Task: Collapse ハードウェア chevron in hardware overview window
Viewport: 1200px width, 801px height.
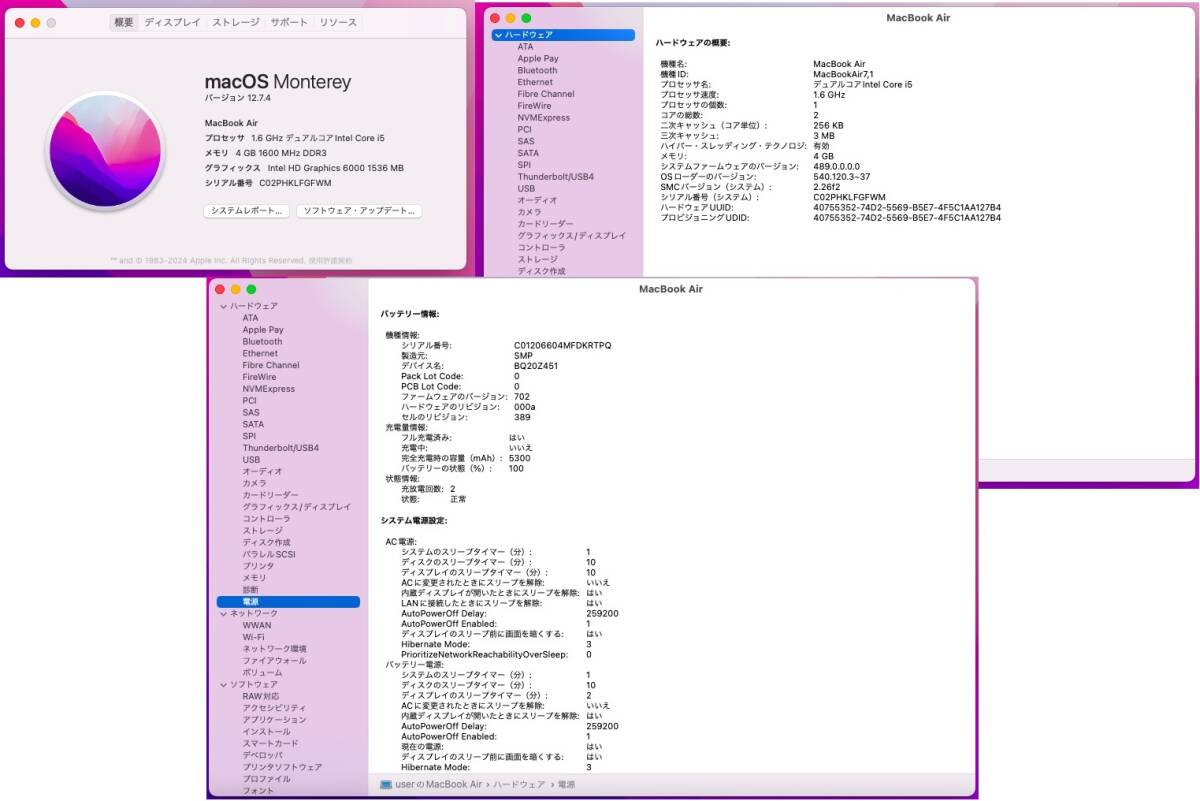Action: [x=497, y=35]
